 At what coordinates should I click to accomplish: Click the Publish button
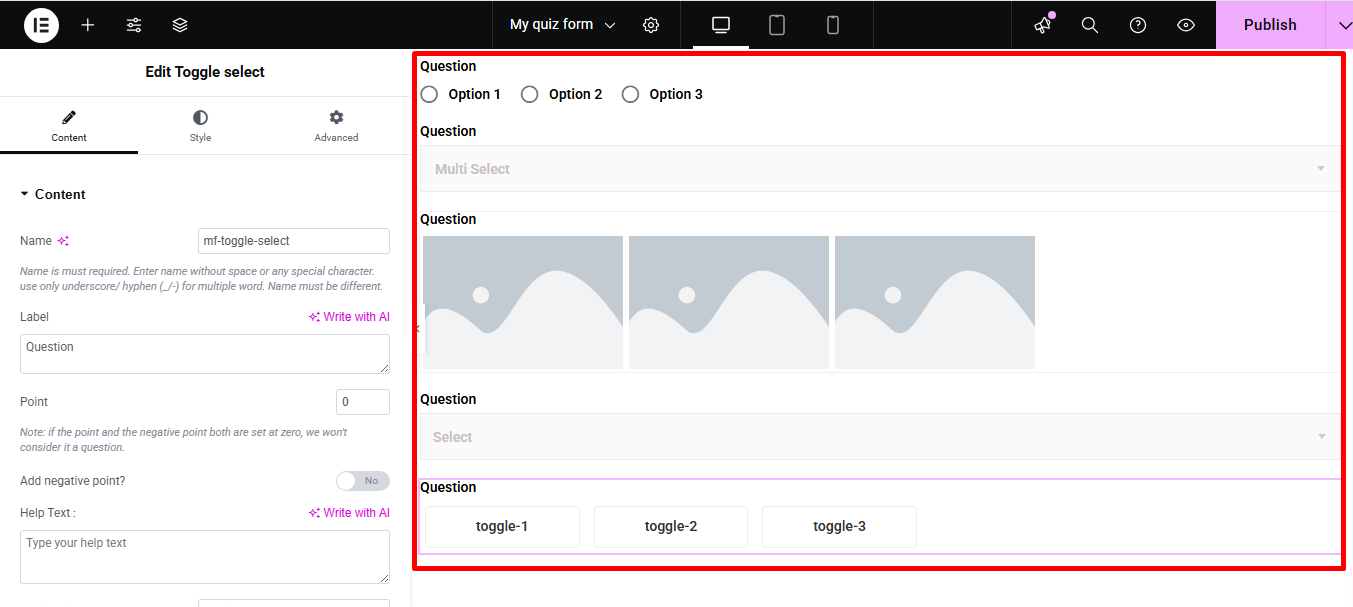tap(1269, 25)
